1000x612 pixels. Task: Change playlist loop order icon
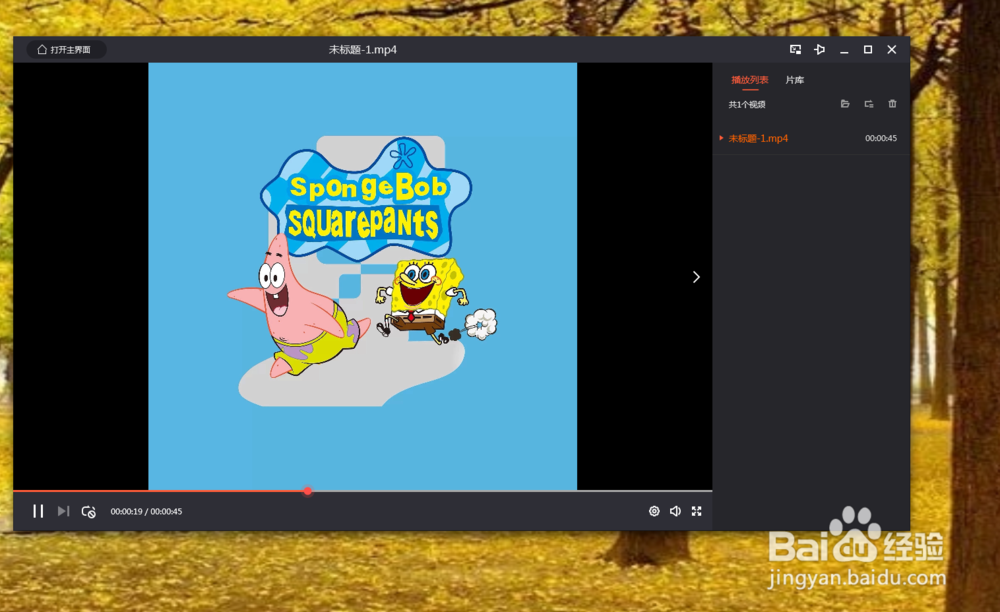point(869,104)
